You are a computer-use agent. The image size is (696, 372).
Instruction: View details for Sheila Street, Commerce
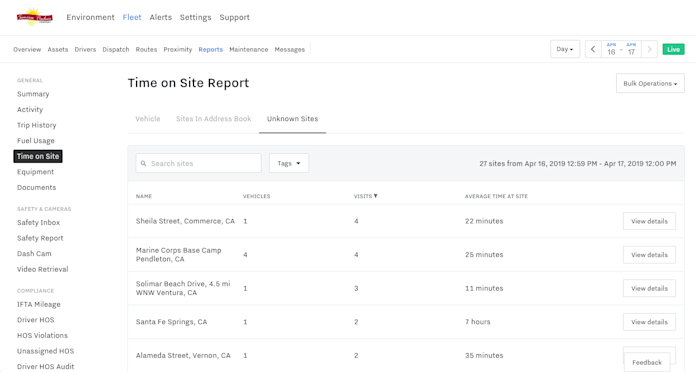click(649, 221)
